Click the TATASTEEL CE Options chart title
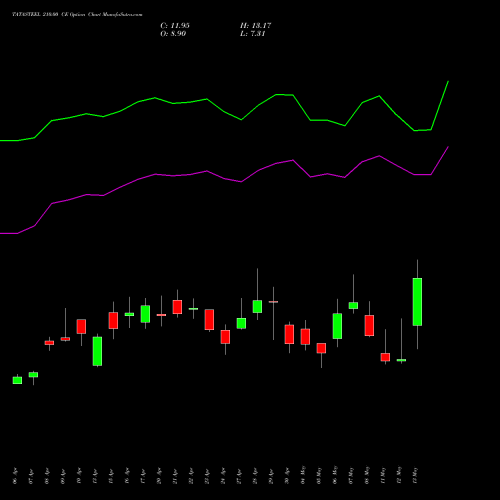The width and height of the screenshot is (500, 500). (x=77, y=15)
